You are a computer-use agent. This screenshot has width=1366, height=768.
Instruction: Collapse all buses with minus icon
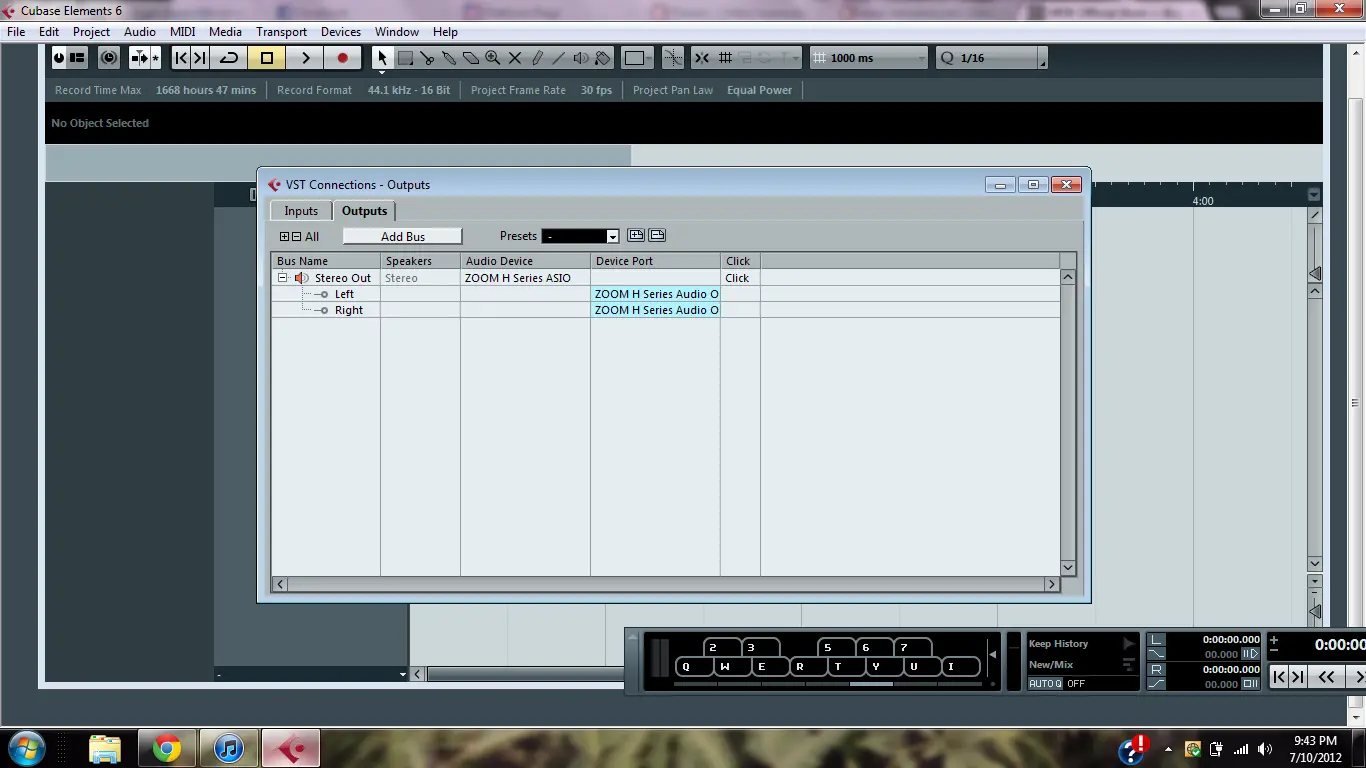click(296, 237)
